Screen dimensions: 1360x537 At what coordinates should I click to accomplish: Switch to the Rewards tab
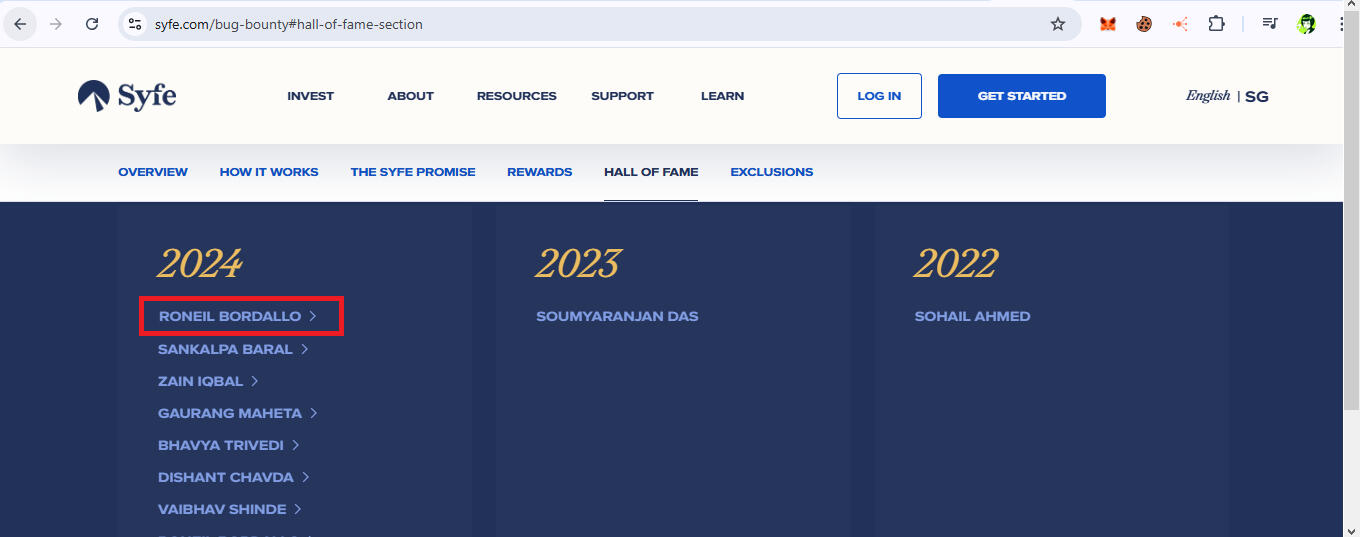pos(539,172)
